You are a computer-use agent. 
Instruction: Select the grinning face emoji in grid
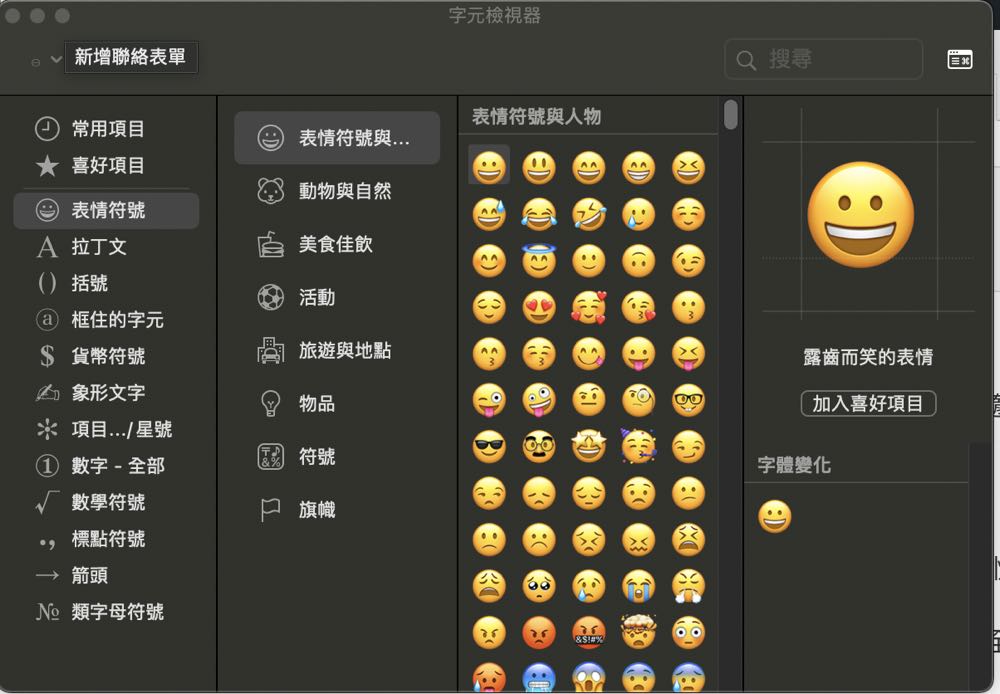coord(489,168)
